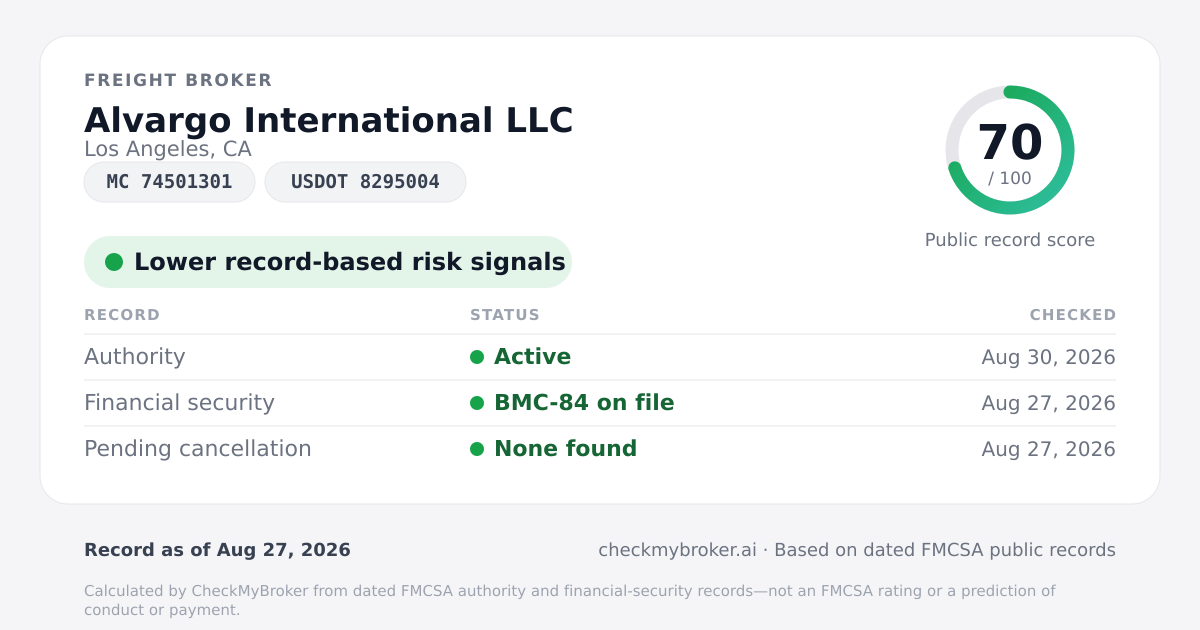Image resolution: width=1200 pixels, height=630 pixels.
Task: Click the Public record score label
Action: pos(1010,240)
